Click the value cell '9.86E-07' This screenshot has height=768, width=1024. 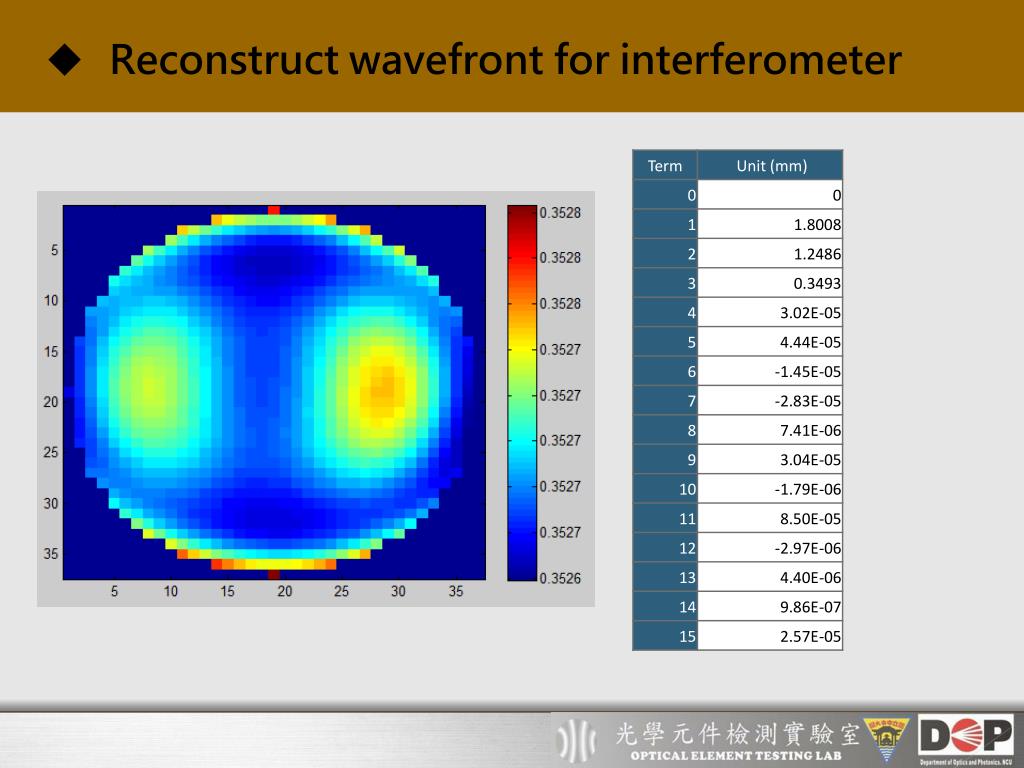coord(771,606)
